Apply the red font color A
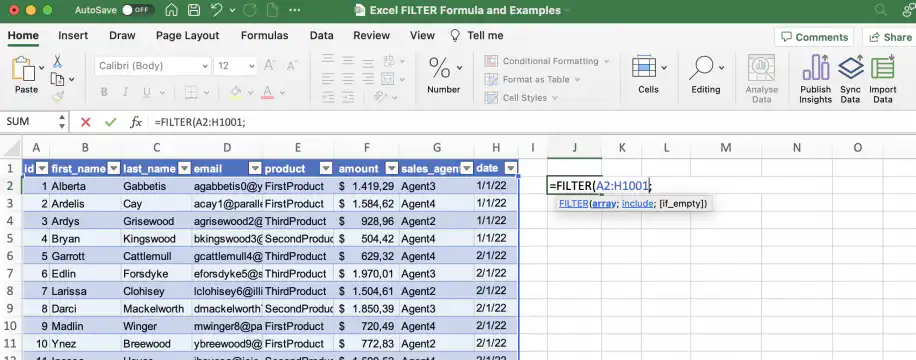The image size is (916, 360). point(268,92)
